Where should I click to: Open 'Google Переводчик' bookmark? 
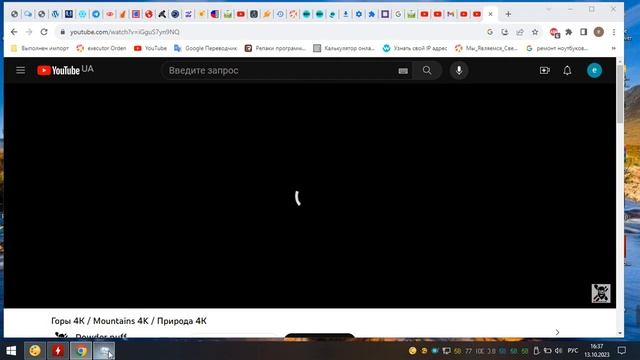[205, 48]
